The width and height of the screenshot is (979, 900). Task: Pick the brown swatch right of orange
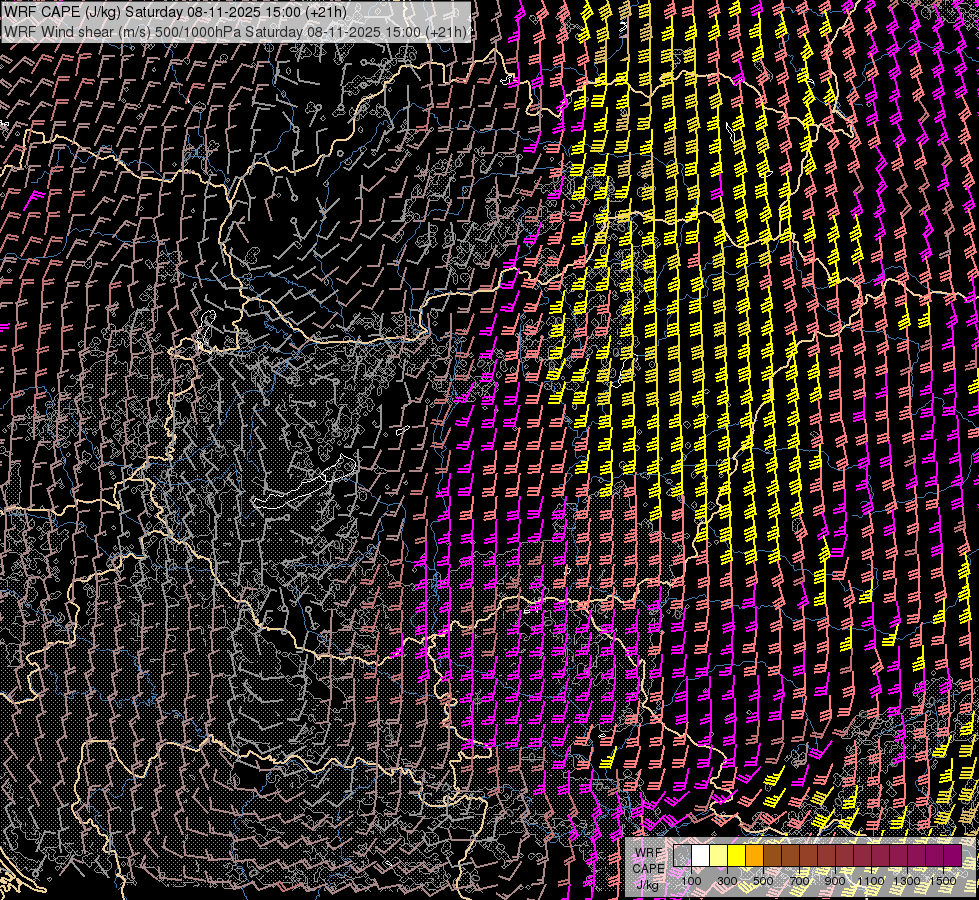(x=772, y=856)
